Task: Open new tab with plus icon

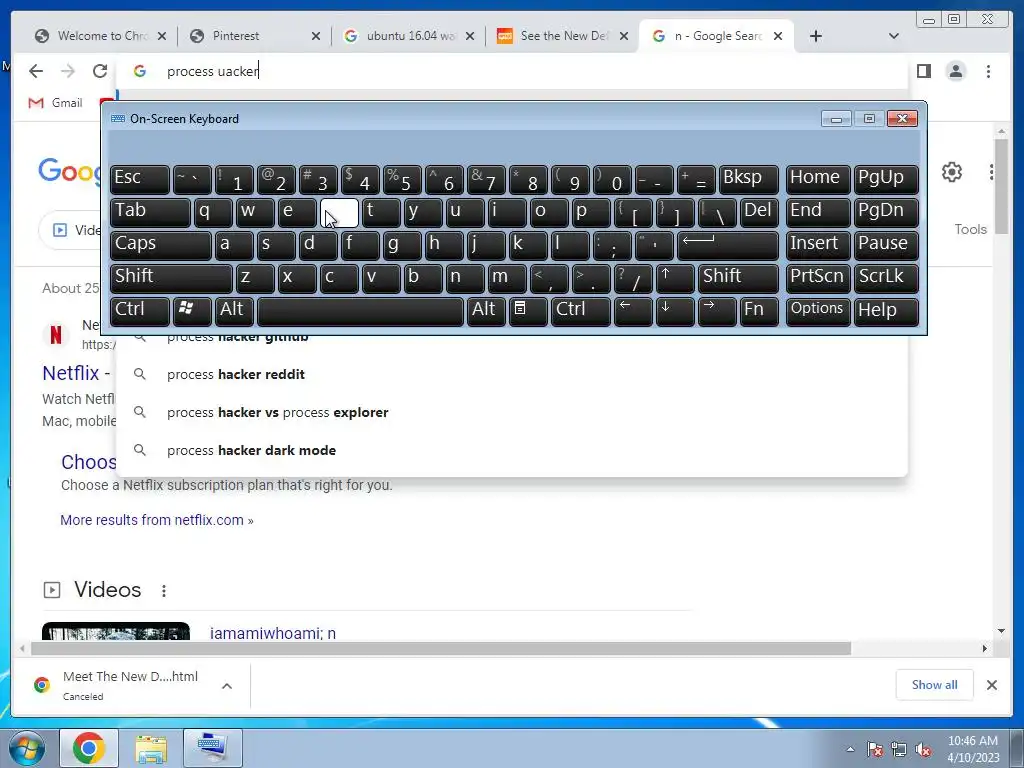Action: [816, 36]
